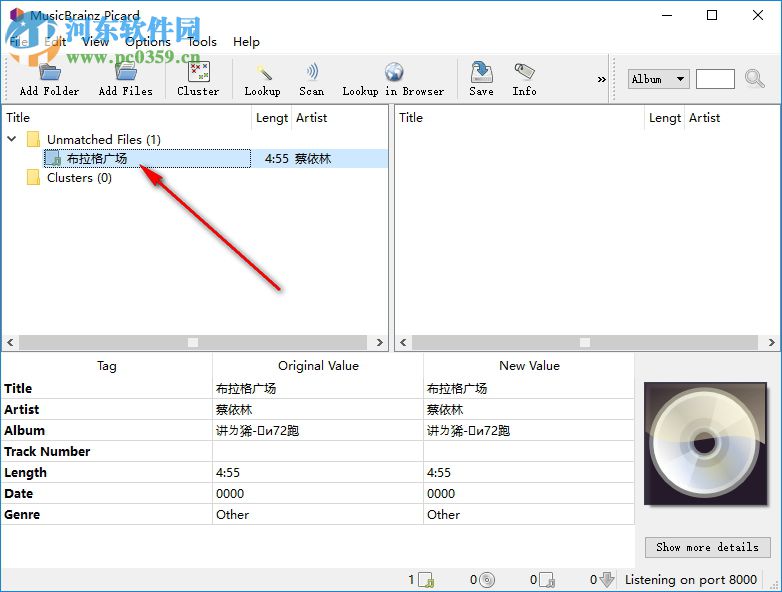The image size is (782, 592).
Task: Click the Original Value column header
Action: pos(318,366)
